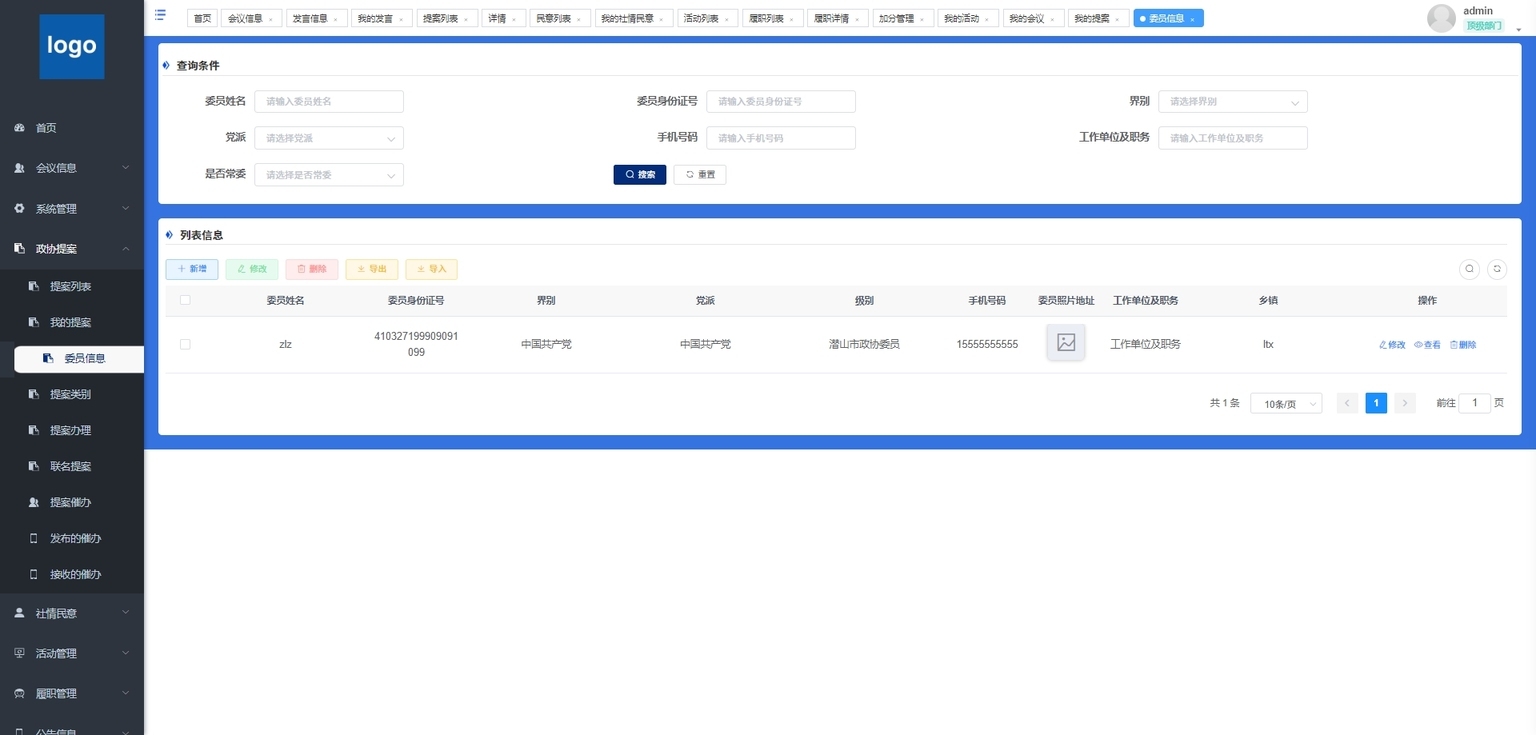This screenshot has width=1536, height=735.
Task: Collapse the 政协提案 sidebar menu
Action: [126, 249]
